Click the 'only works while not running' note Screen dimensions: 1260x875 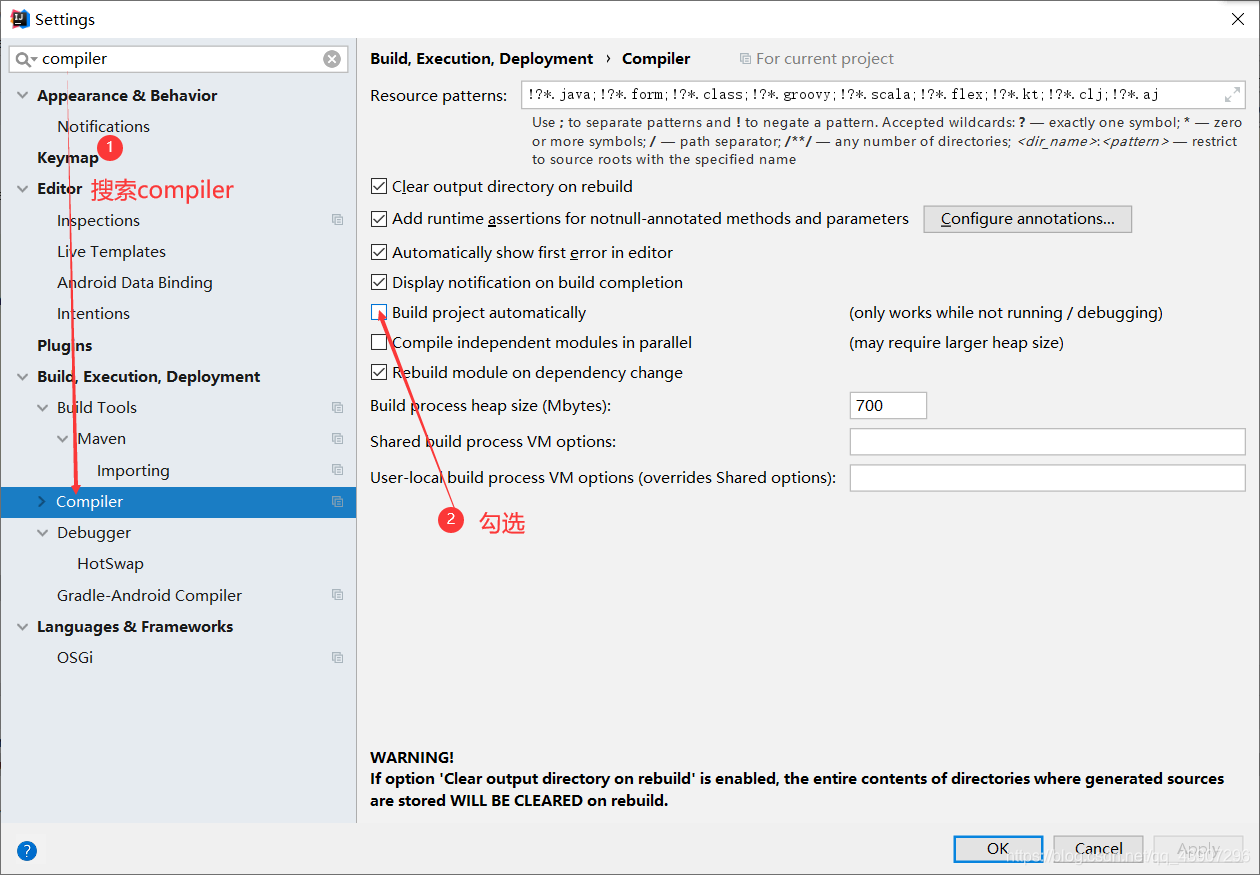(1006, 313)
